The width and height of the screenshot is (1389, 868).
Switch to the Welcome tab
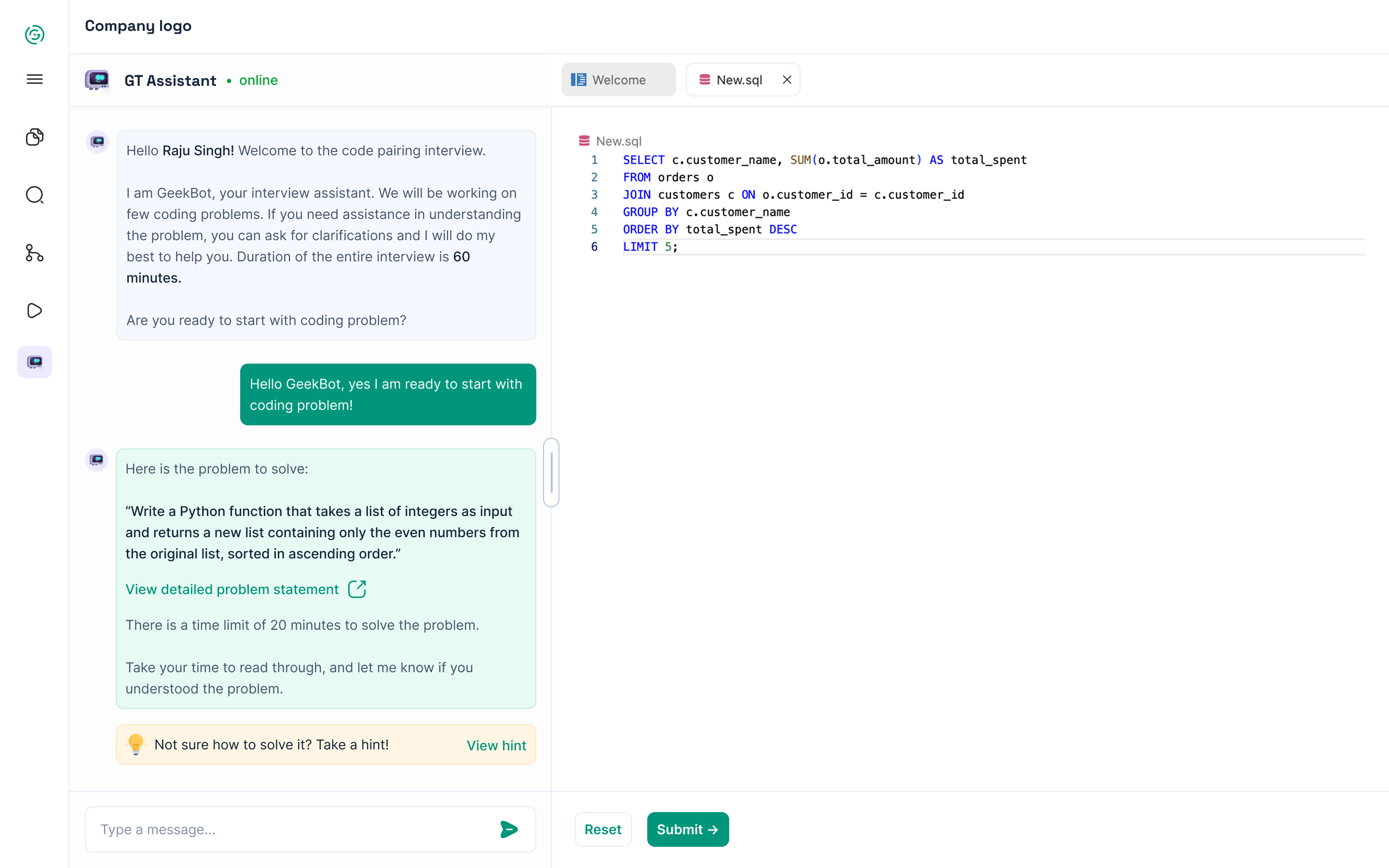[618, 80]
